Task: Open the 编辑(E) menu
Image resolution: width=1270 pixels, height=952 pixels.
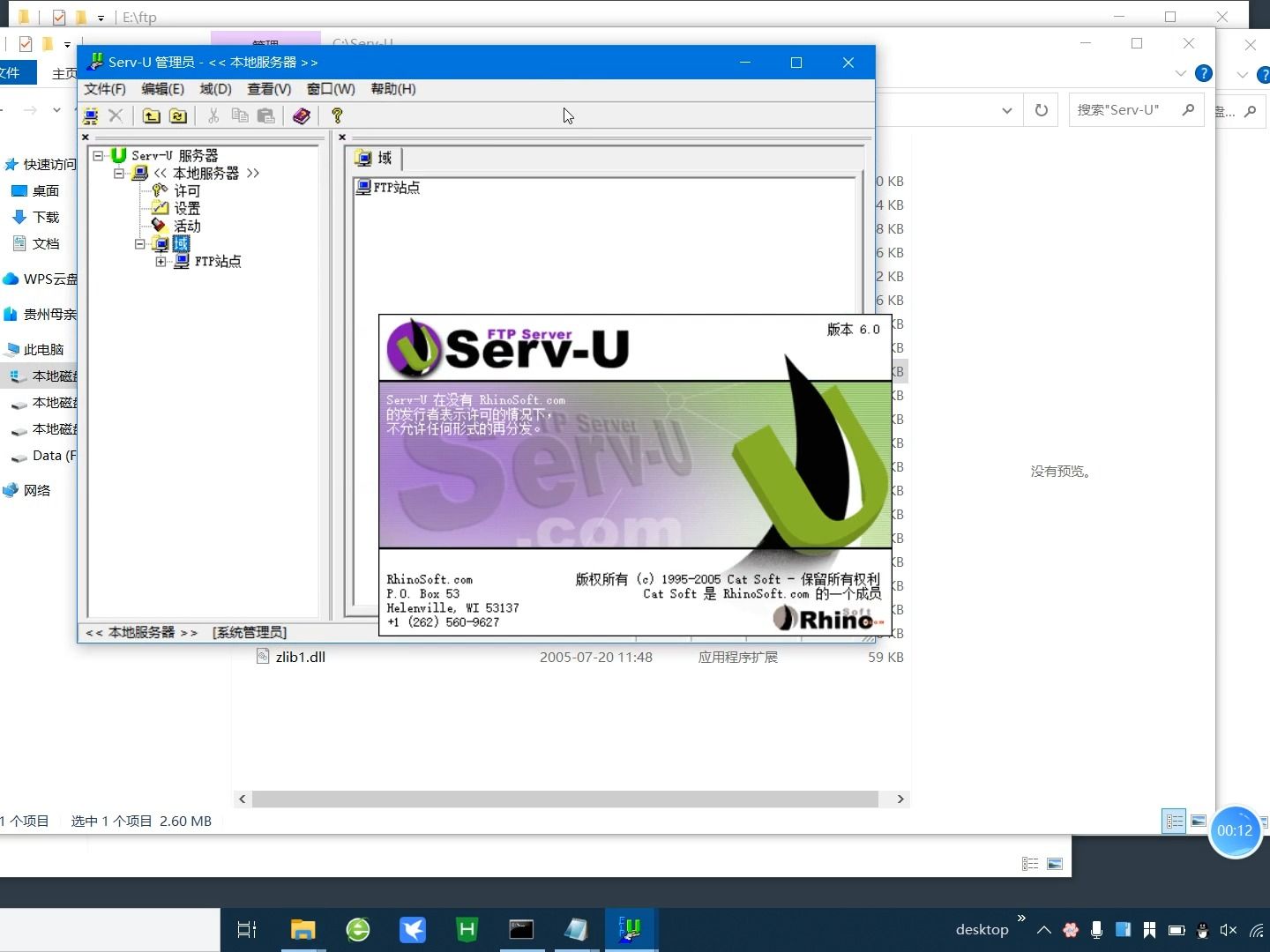Action: (x=162, y=89)
